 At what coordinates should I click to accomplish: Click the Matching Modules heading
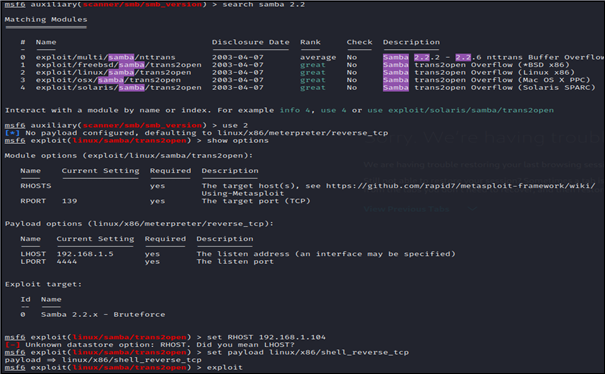(46, 19)
